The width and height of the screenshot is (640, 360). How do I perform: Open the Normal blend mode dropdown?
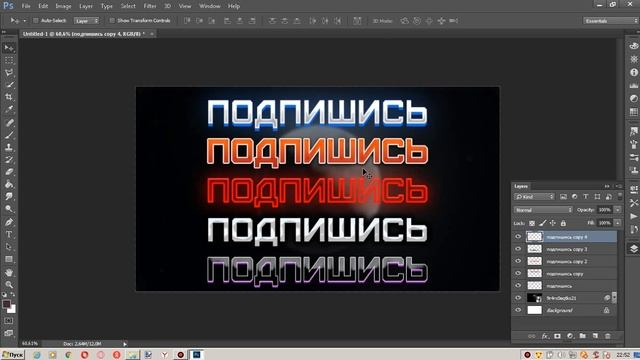pos(543,210)
